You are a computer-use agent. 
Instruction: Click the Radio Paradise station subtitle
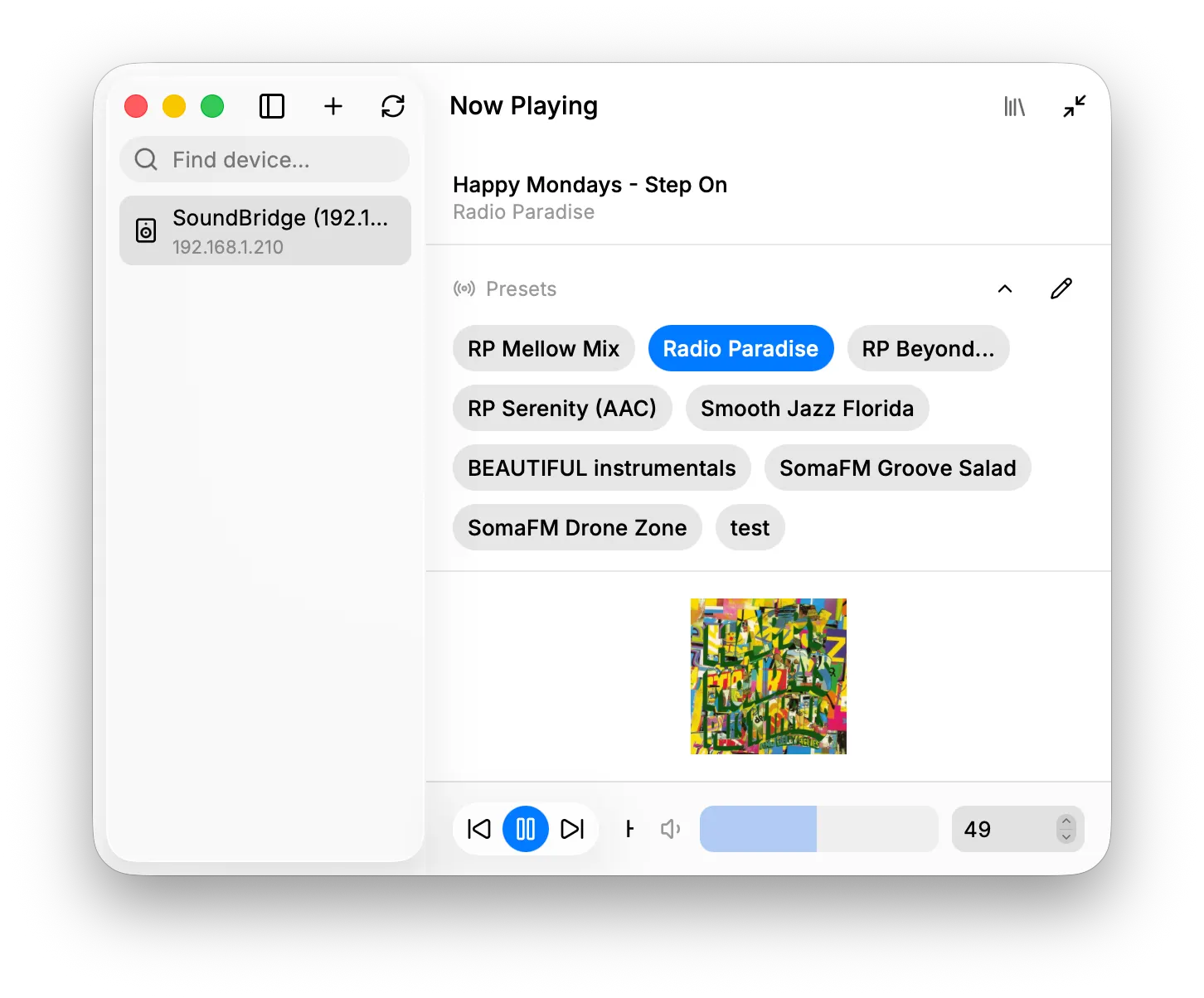tap(524, 212)
